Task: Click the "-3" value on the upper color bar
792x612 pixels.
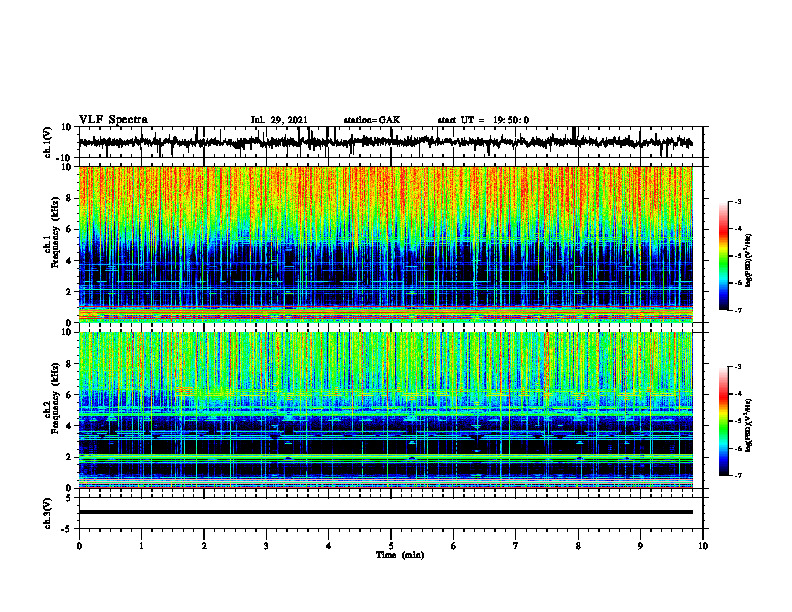Action: [x=737, y=201]
